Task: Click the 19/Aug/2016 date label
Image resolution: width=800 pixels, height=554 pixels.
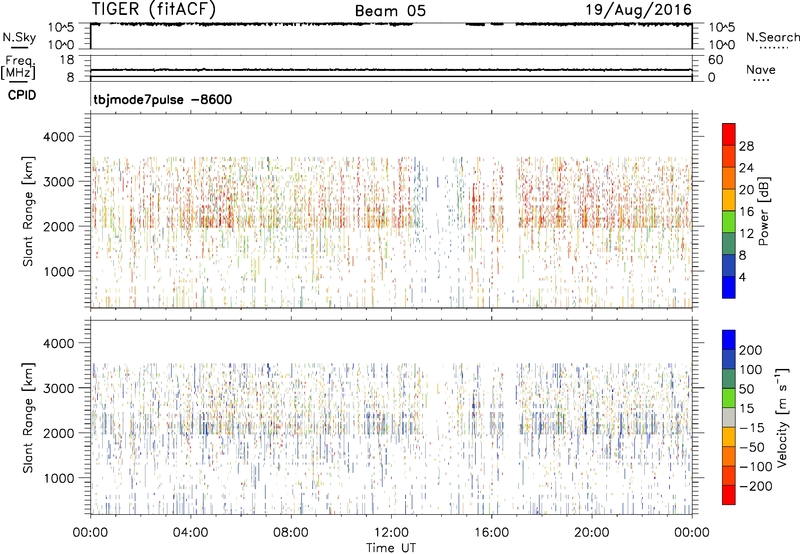Action: coord(638,9)
